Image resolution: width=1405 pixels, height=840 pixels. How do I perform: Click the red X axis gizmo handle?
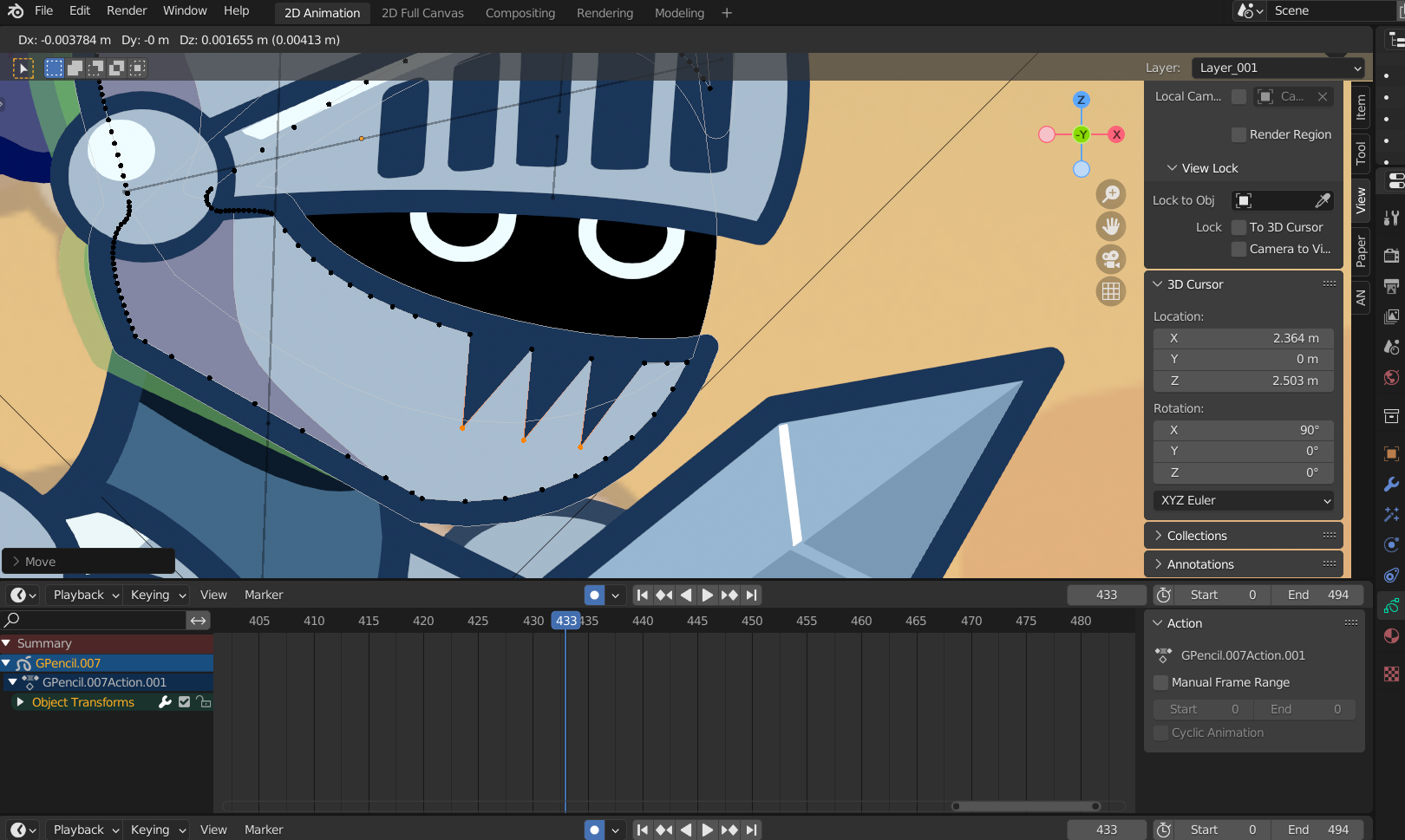[1117, 134]
